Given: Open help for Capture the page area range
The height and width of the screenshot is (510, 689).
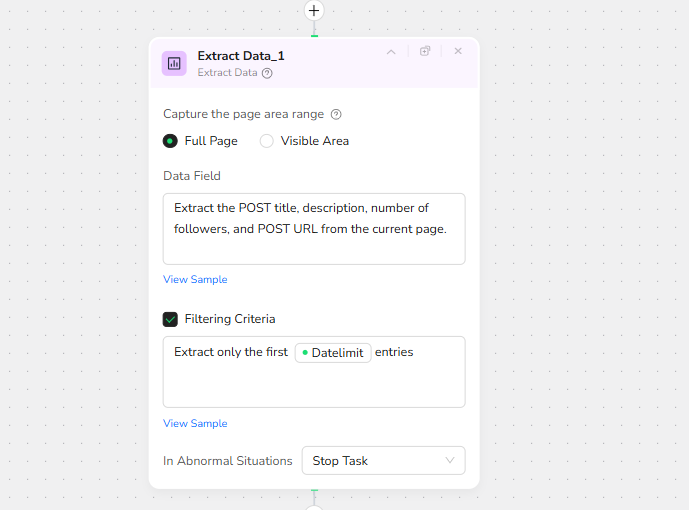Looking at the screenshot, I should [x=336, y=115].
